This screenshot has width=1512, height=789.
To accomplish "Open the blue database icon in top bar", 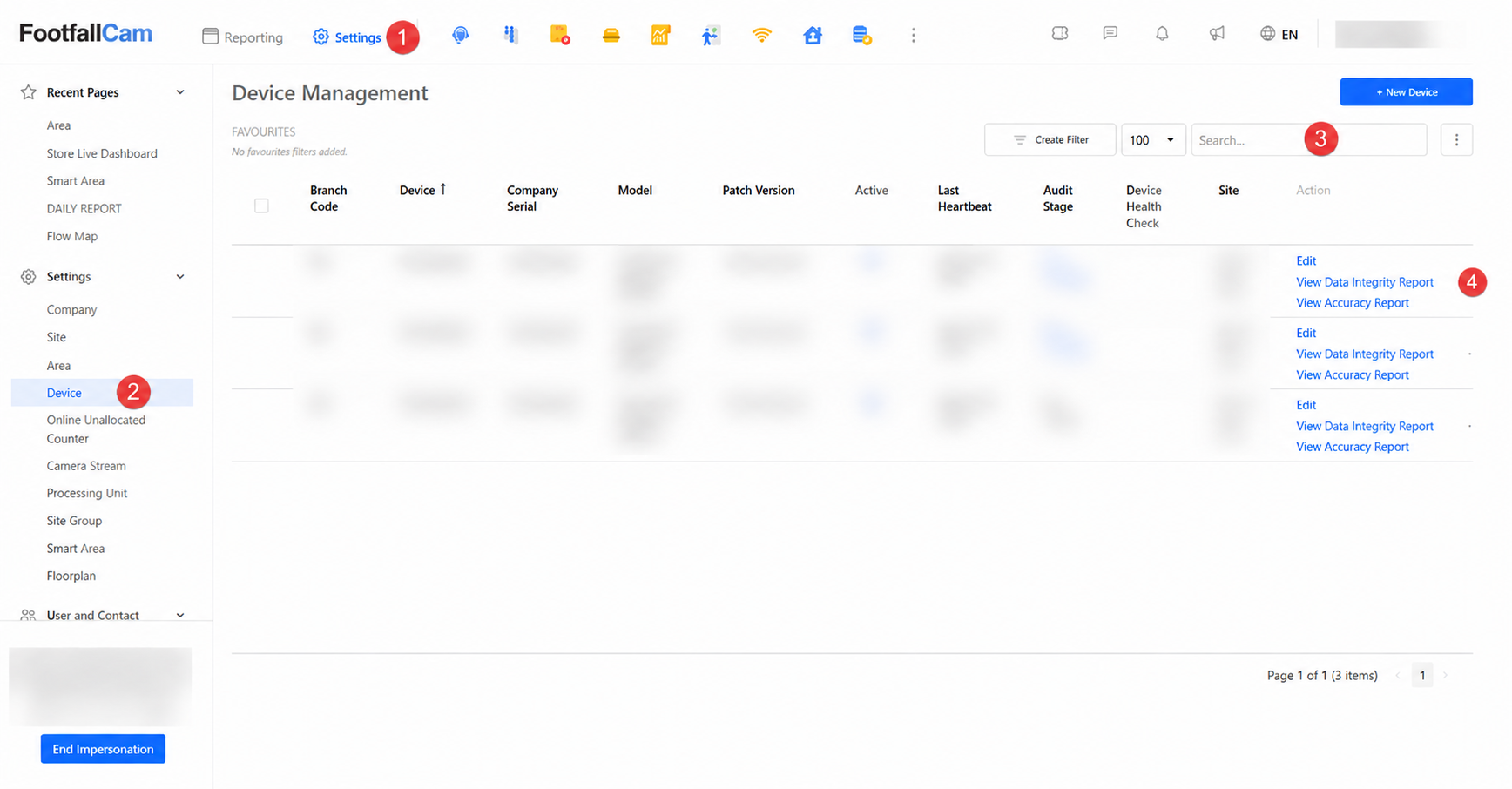I will tap(861, 35).
